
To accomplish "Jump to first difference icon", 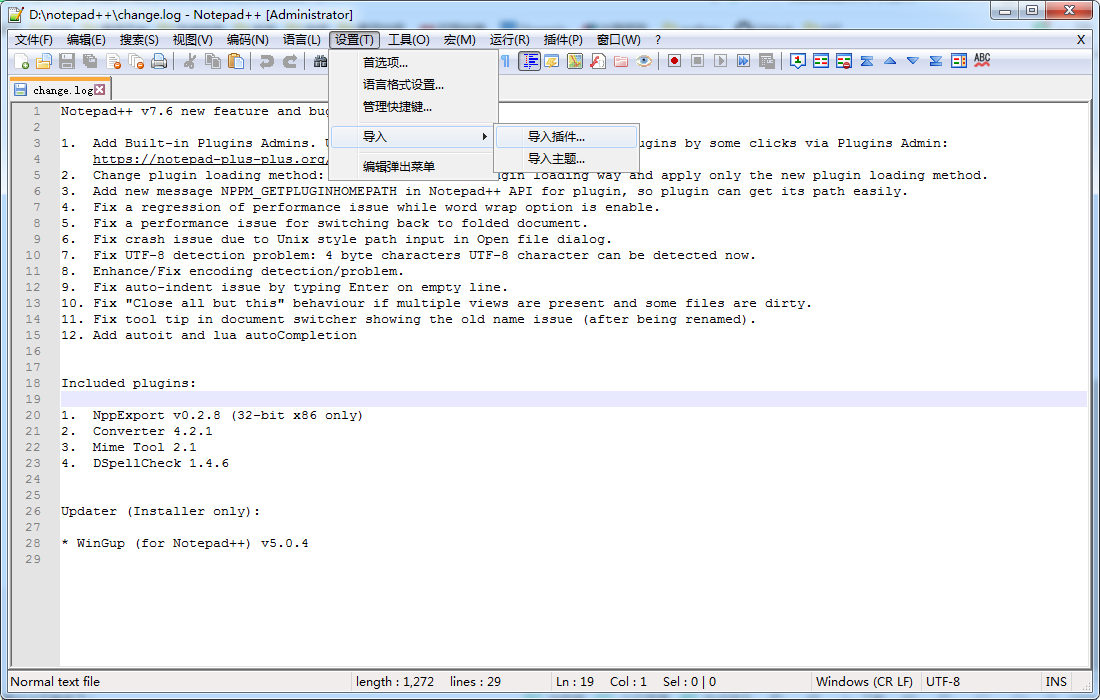I will coord(867,61).
